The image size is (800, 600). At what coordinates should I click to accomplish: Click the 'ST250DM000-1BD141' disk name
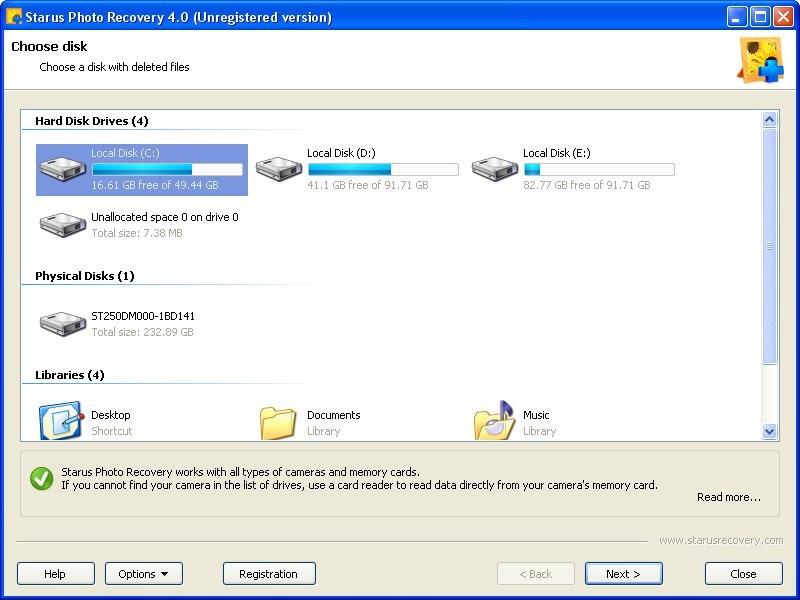tap(143, 316)
